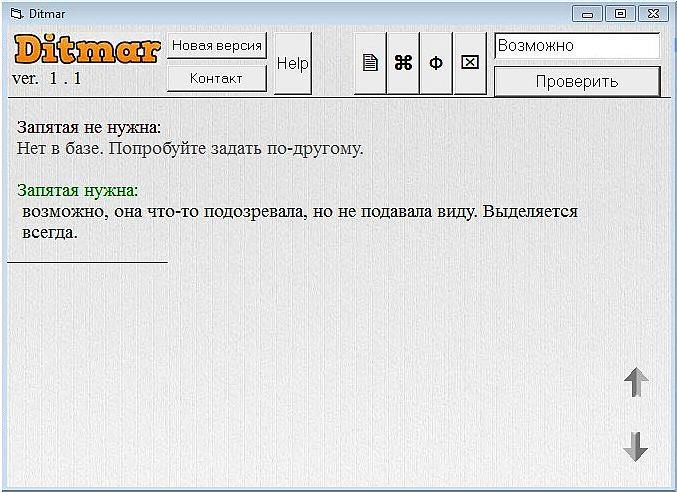Click the Новая версия button
Viewport: 677px width, 492px height.
[216, 46]
